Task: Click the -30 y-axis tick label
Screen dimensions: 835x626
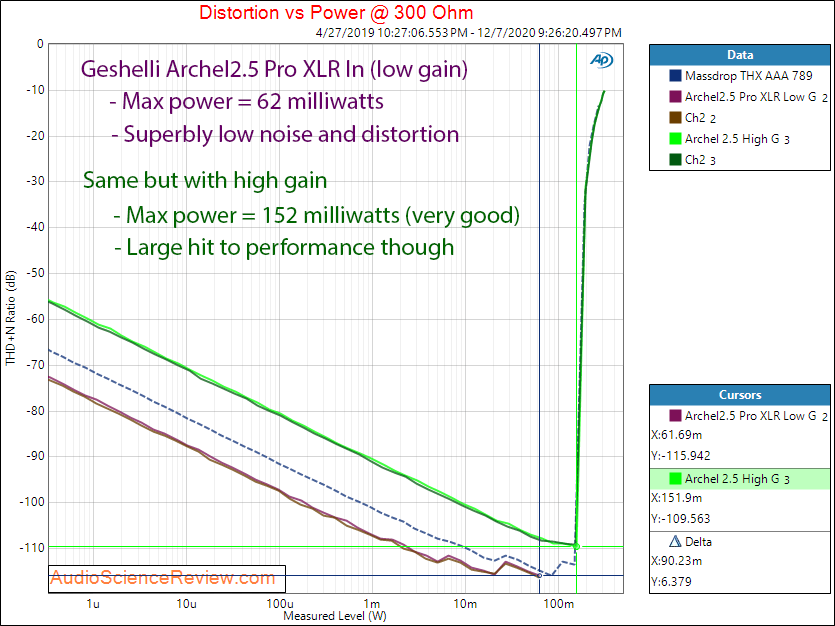Action: pyautogui.click(x=35, y=182)
